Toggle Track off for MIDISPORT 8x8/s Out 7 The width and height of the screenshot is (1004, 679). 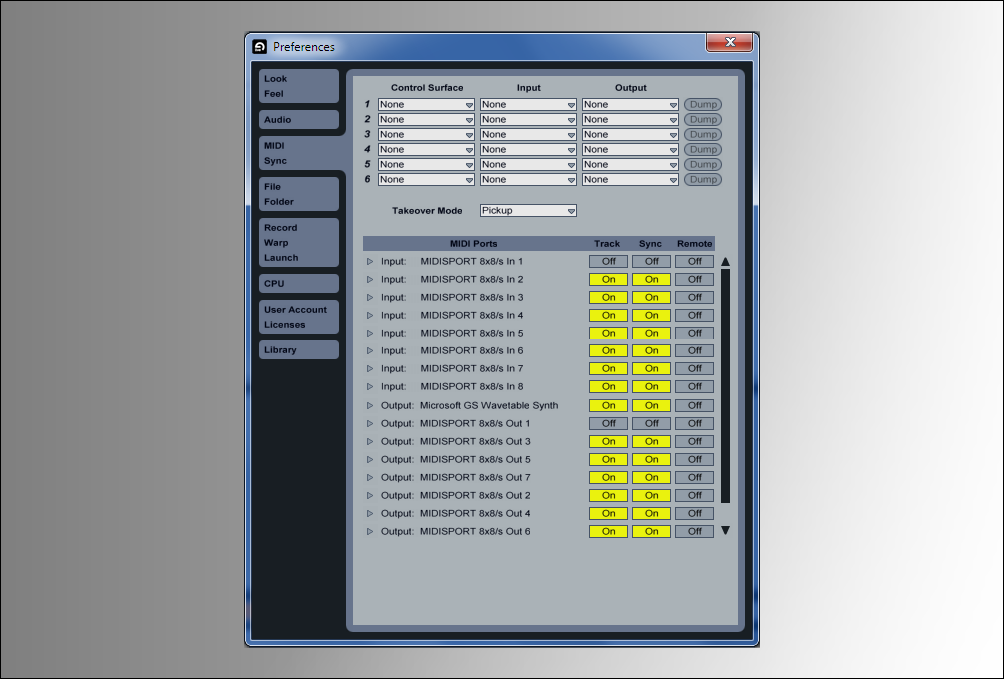(x=608, y=478)
